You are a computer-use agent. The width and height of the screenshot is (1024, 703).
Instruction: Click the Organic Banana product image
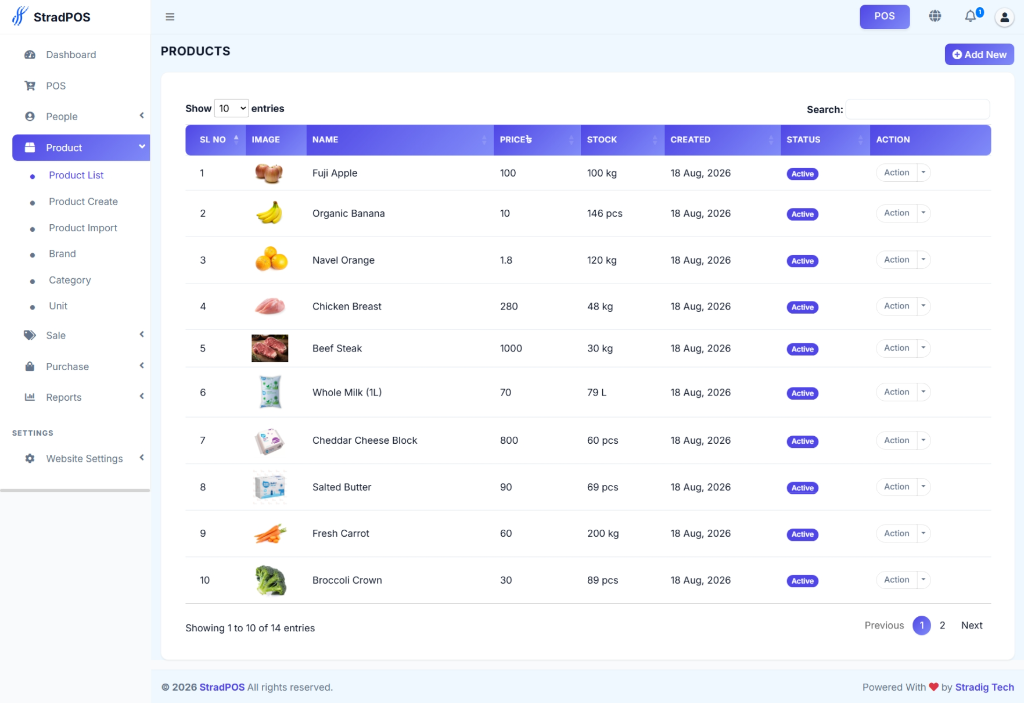pos(269,213)
